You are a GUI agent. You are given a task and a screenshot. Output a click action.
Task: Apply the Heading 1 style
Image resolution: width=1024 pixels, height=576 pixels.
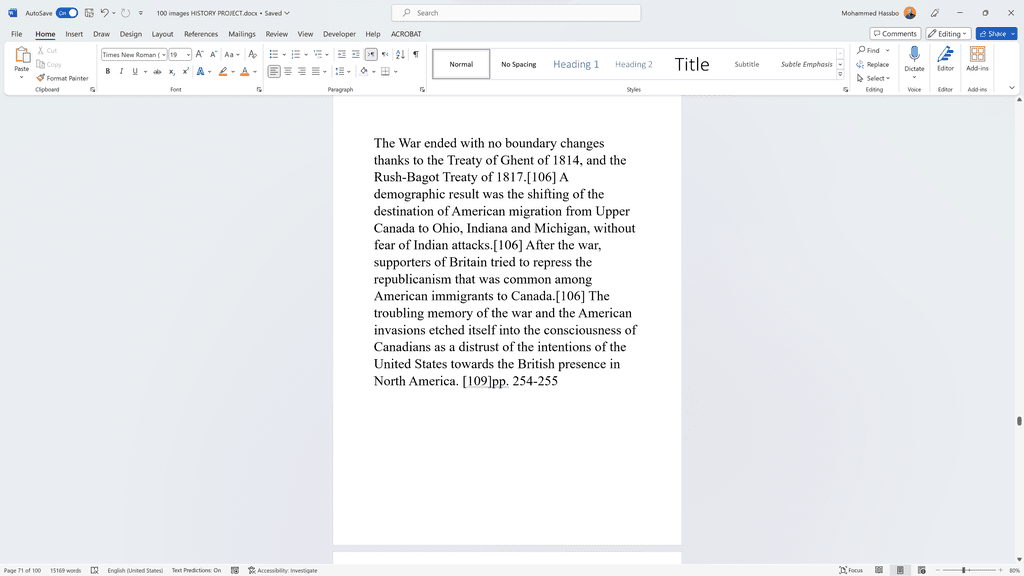576,64
